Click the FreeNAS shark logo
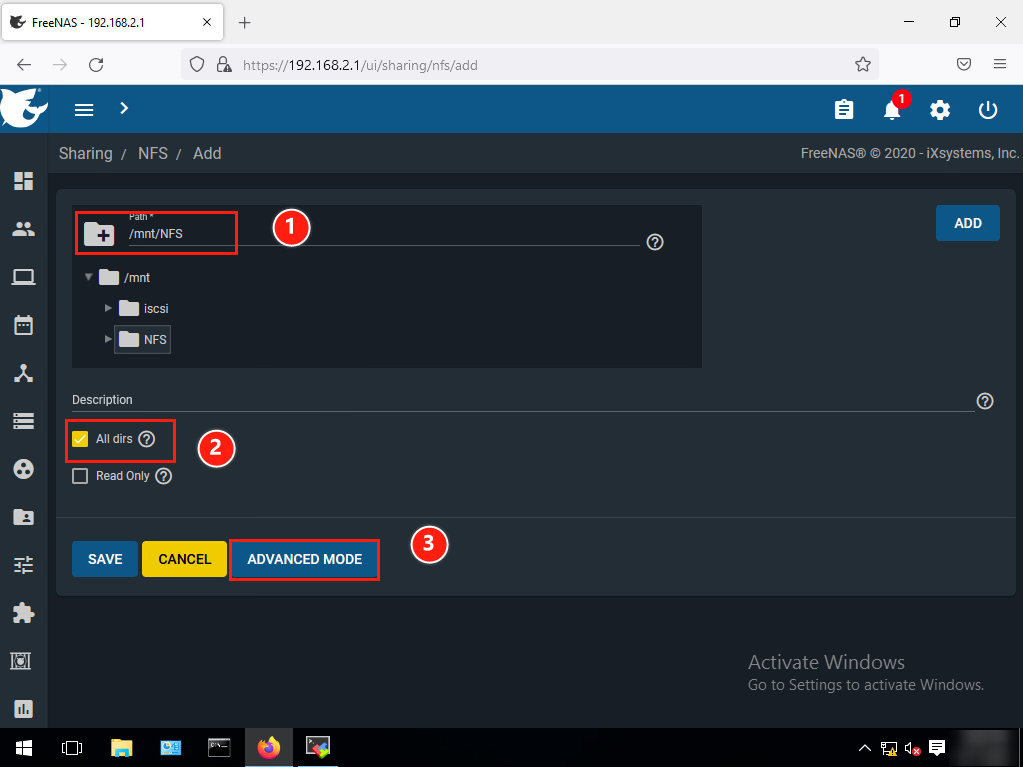 point(23,108)
